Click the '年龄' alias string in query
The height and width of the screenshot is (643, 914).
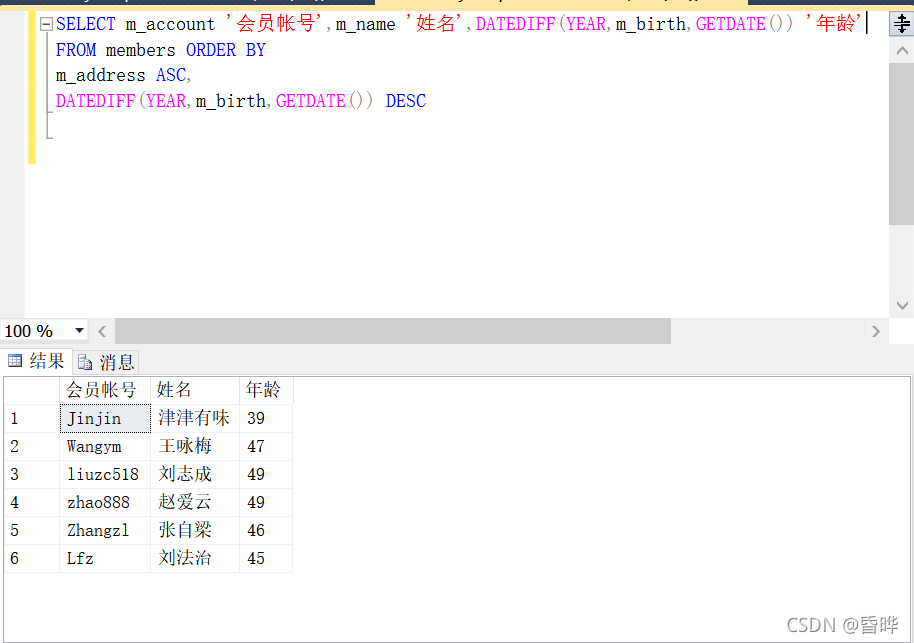(x=833, y=23)
